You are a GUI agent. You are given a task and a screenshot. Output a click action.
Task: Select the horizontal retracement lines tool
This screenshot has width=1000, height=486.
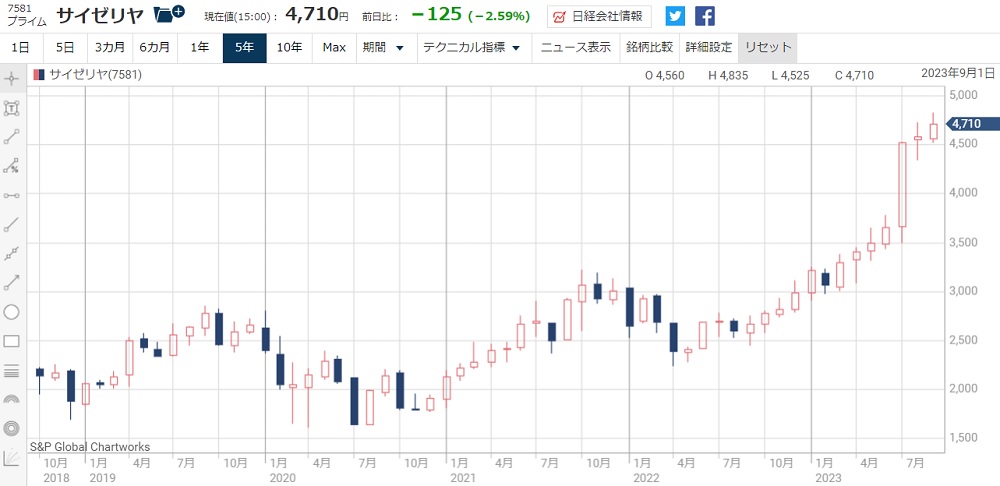[x=11, y=370]
